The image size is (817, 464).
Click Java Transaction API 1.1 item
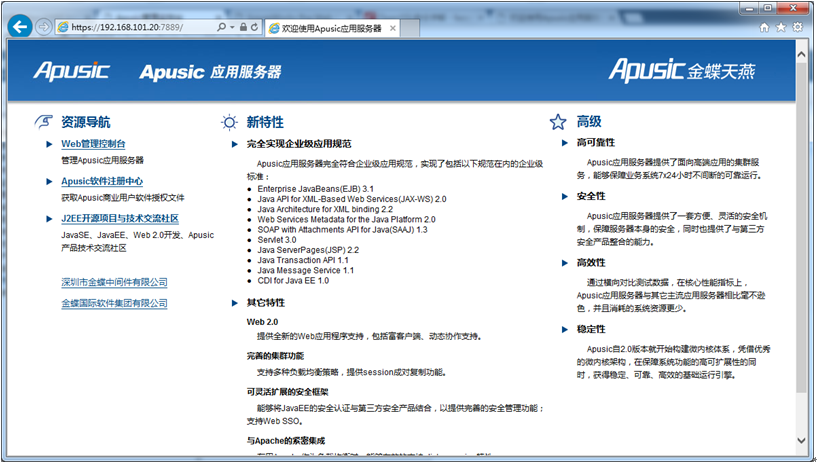point(303,260)
